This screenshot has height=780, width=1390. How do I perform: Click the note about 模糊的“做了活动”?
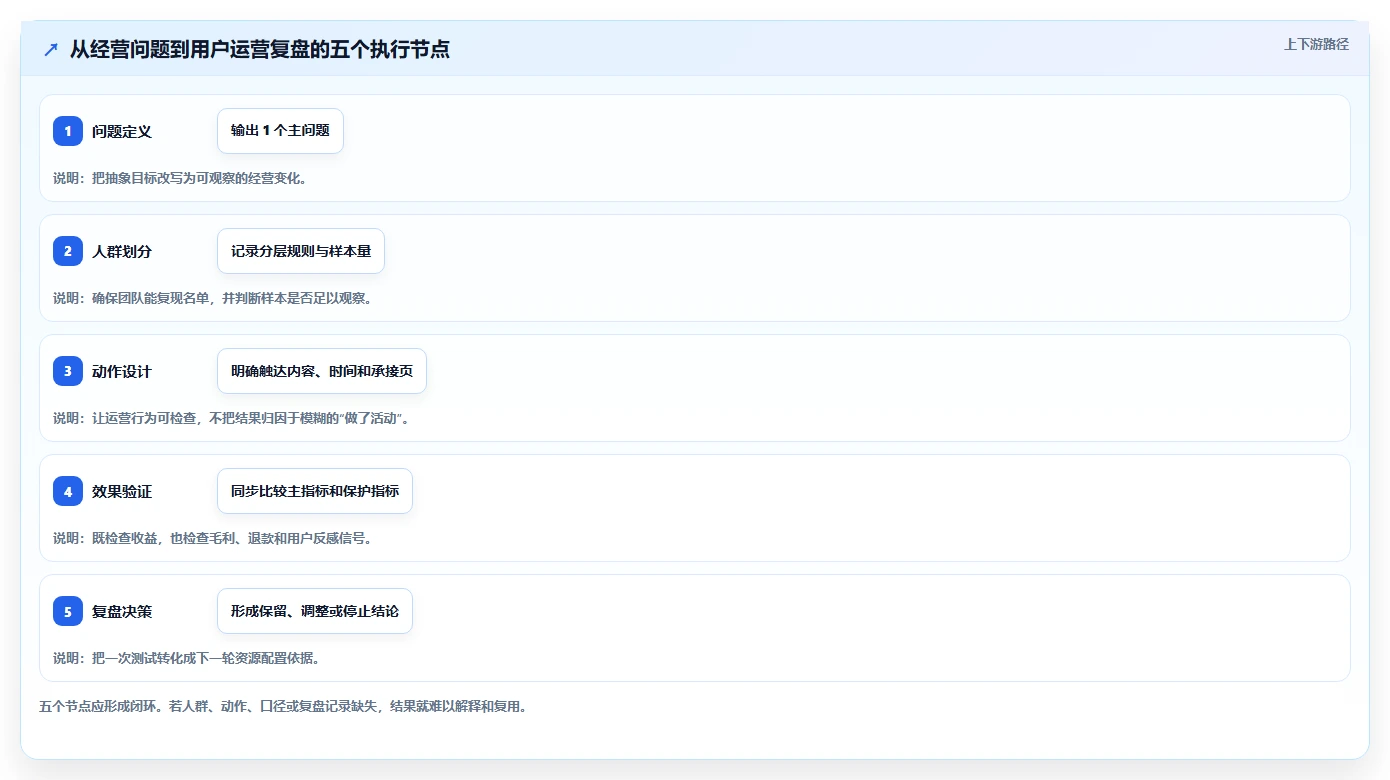pyautogui.click(x=232, y=418)
